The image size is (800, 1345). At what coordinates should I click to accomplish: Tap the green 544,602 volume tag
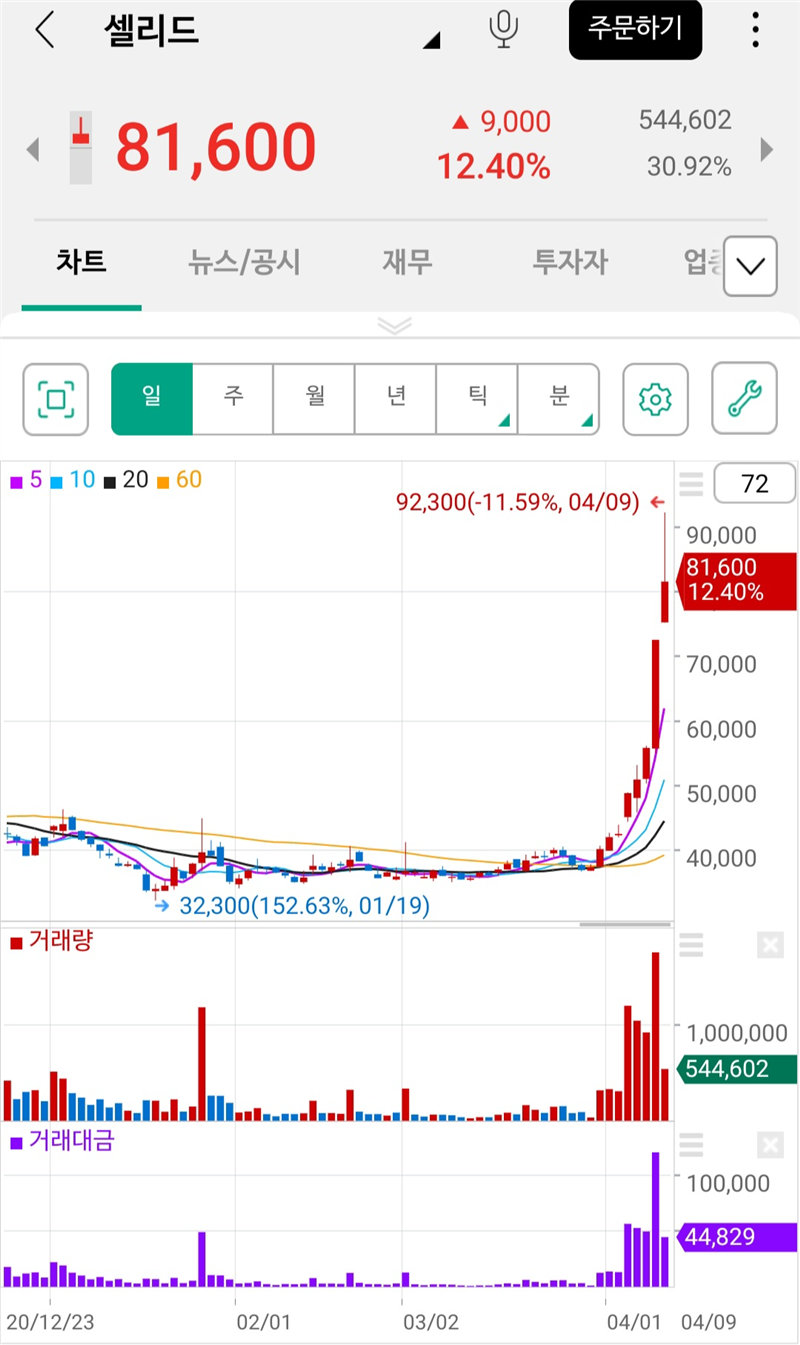738,1069
